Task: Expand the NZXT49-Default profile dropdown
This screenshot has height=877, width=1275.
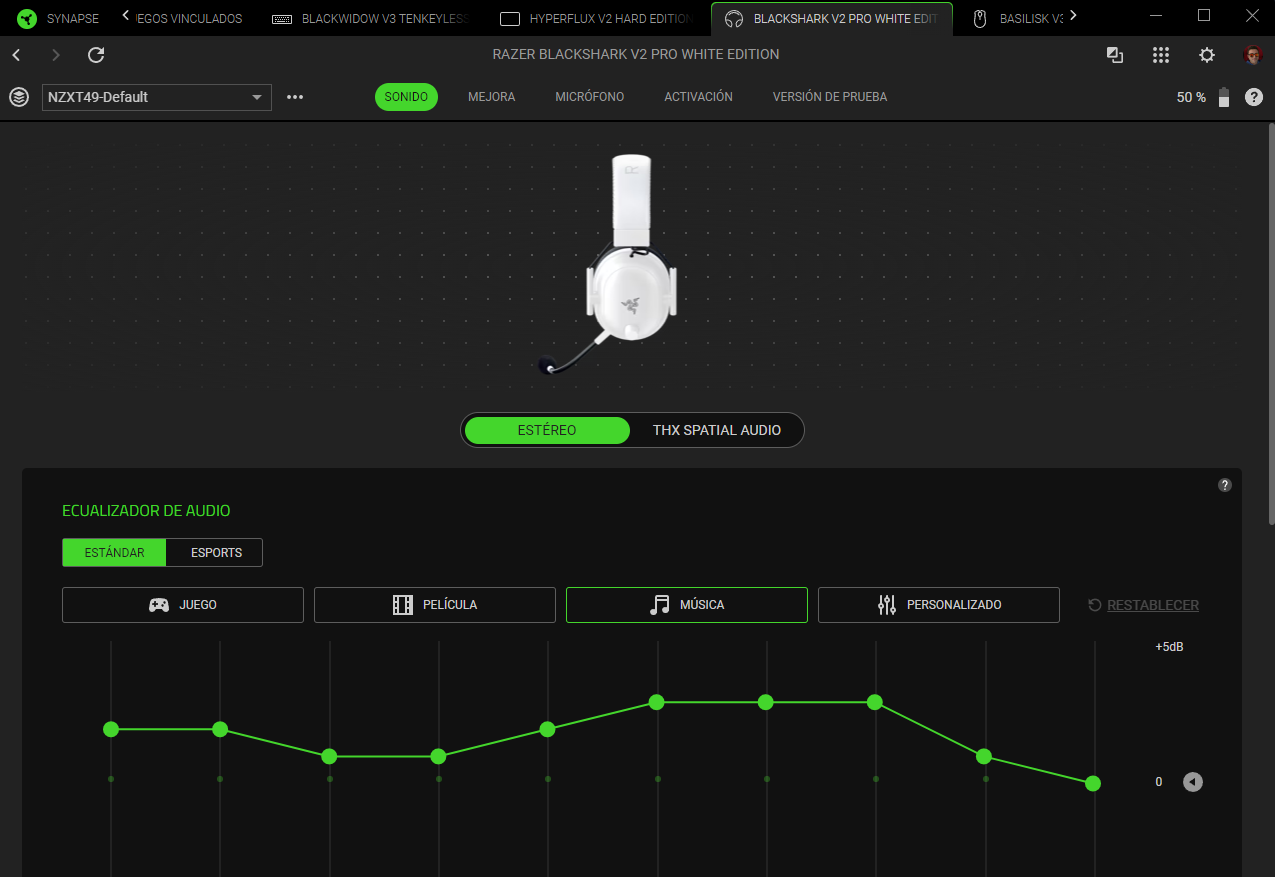Action: (157, 97)
